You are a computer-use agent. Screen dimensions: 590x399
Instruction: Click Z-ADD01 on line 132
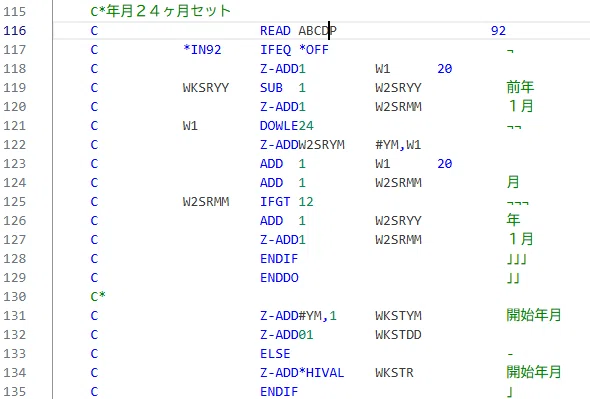[x=286, y=334]
